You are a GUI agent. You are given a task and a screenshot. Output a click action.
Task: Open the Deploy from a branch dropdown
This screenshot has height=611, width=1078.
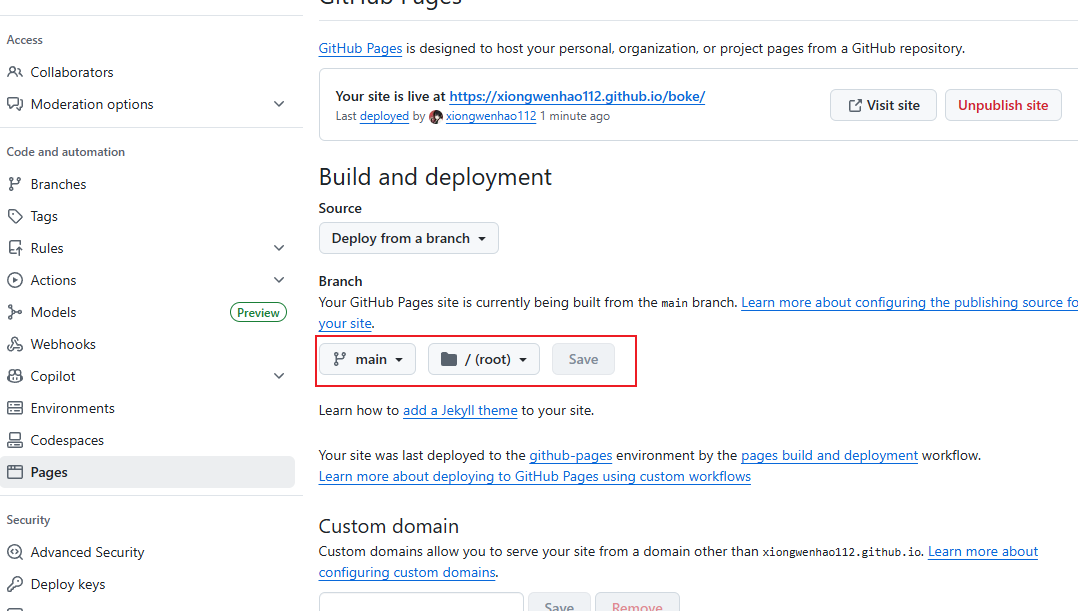(x=408, y=238)
